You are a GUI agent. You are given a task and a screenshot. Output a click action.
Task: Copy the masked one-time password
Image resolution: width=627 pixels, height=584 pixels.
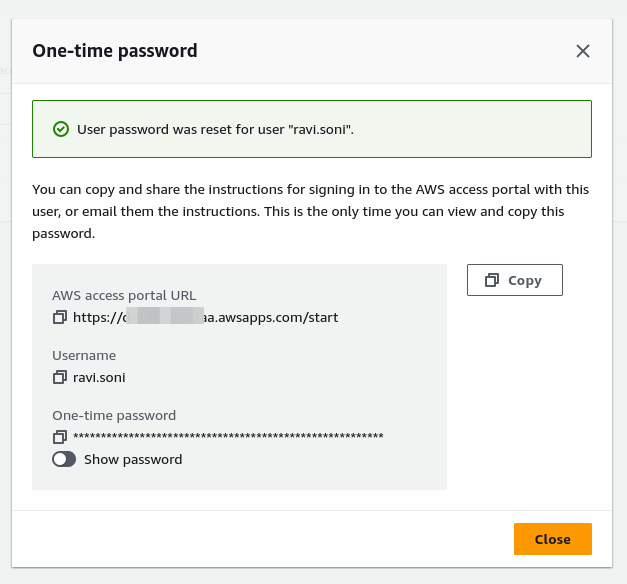click(60, 437)
